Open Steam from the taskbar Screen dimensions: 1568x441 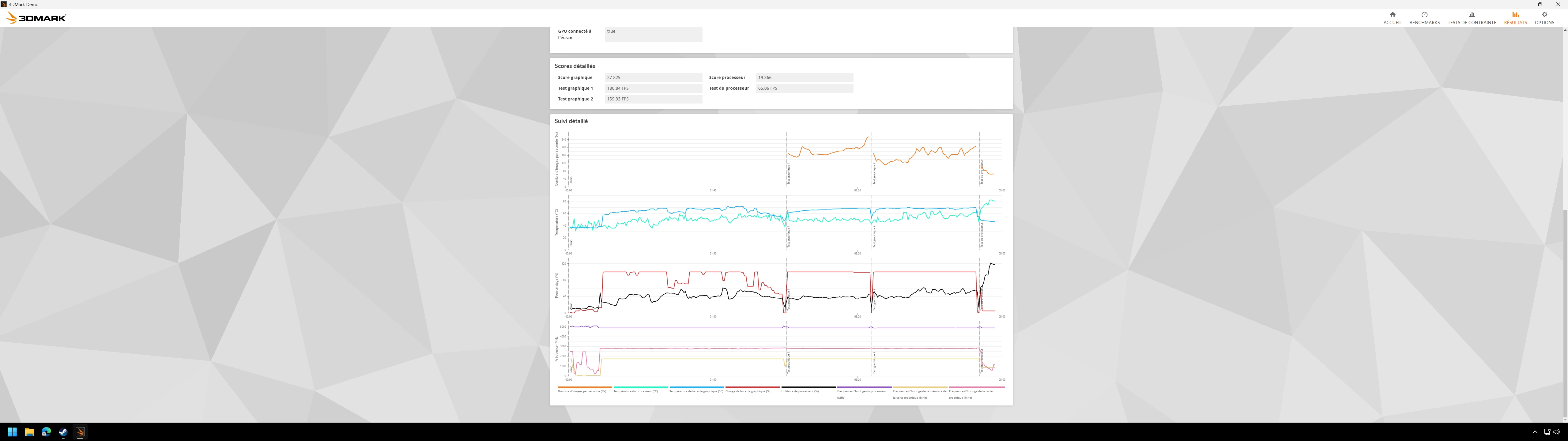(63, 432)
